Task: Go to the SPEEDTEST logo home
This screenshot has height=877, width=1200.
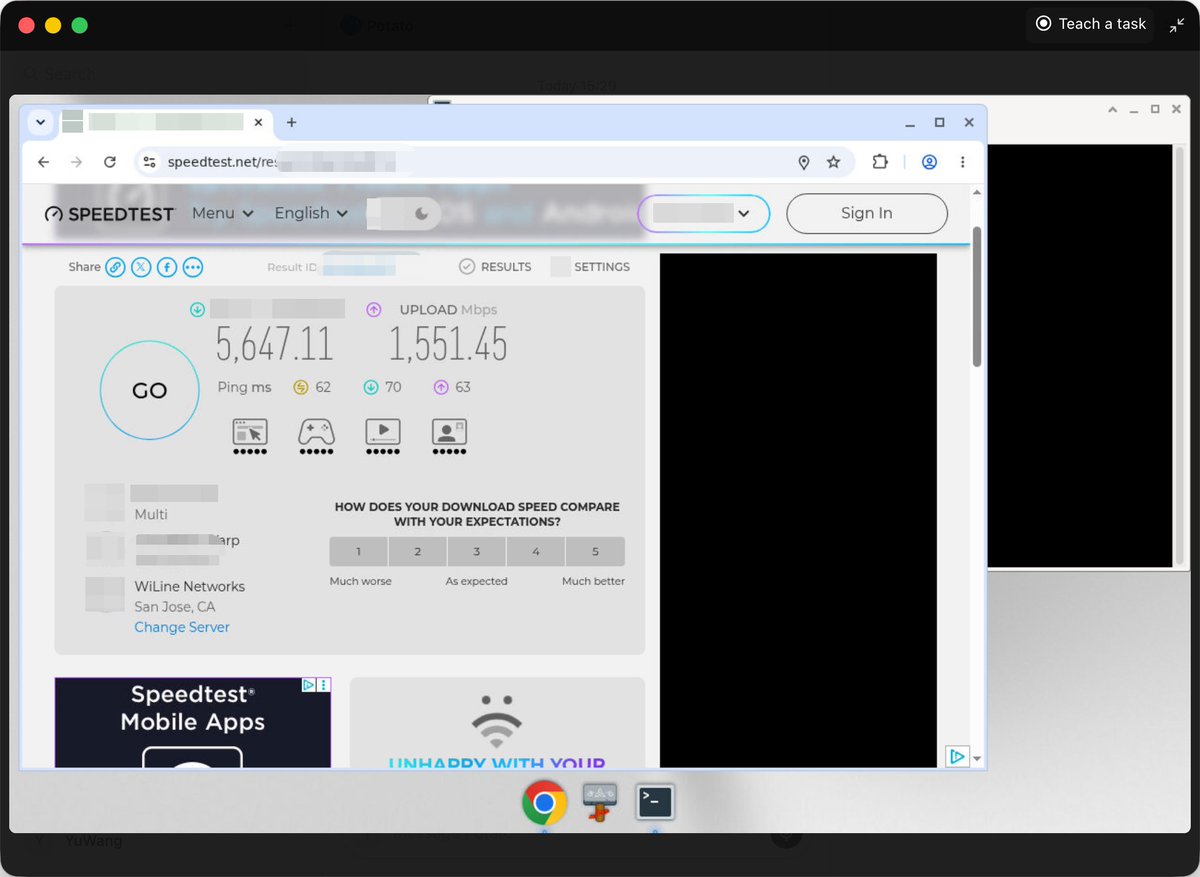Action: (109, 214)
